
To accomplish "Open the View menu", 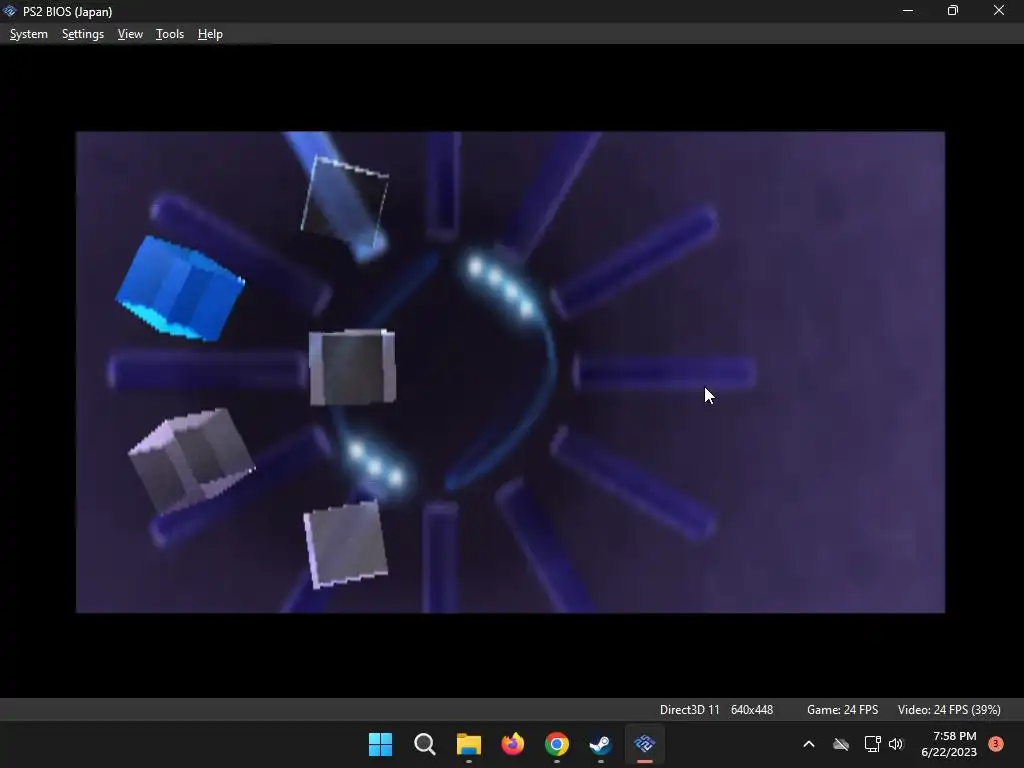I will pos(130,34).
